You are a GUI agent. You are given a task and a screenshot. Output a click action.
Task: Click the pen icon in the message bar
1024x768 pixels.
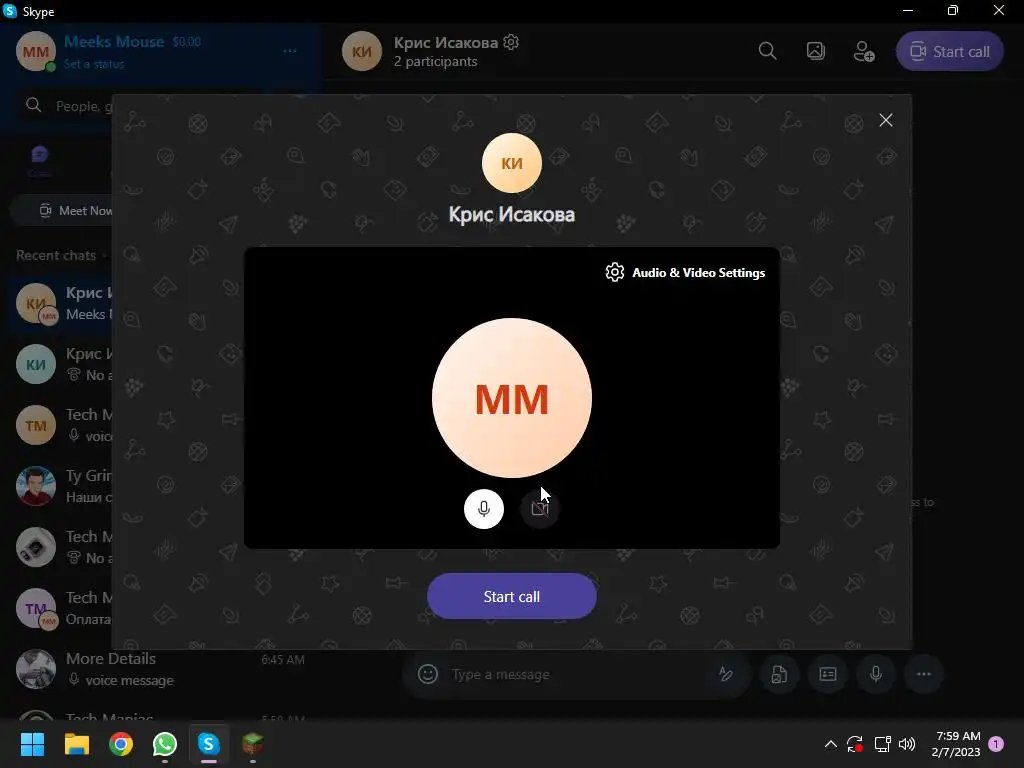click(726, 674)
